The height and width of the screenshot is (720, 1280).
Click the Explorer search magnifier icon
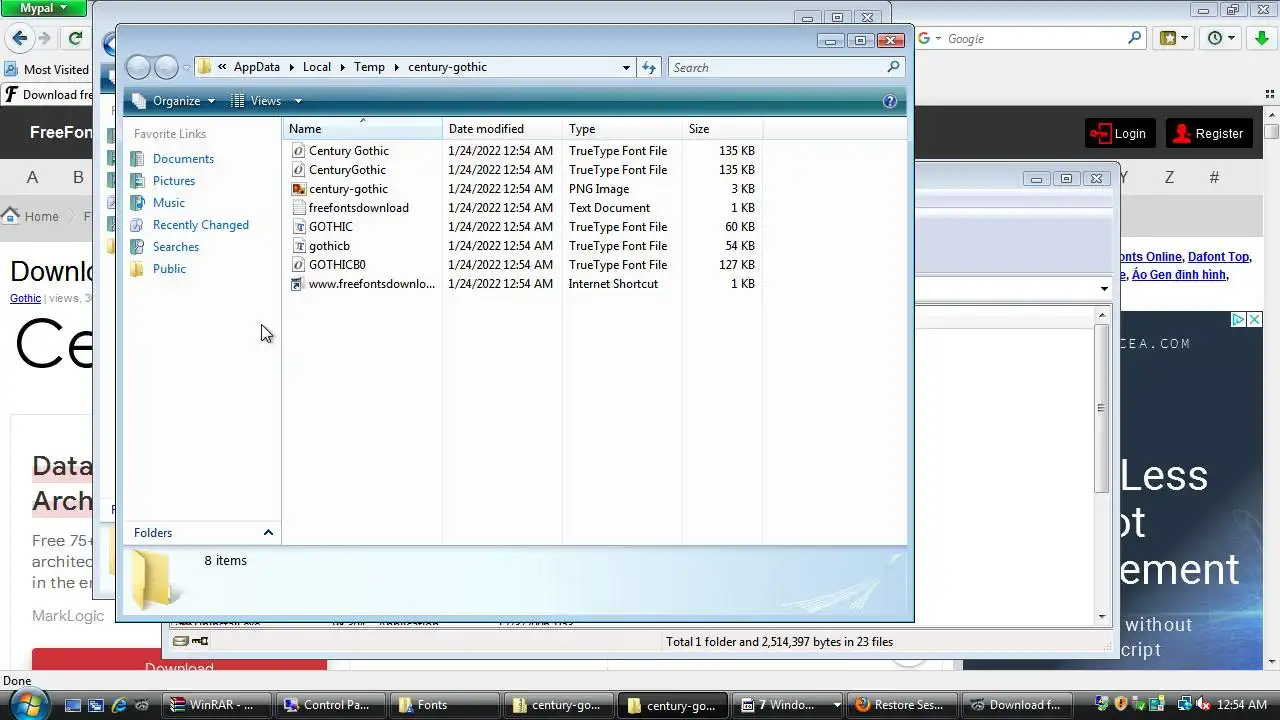[x=893, y=67]
